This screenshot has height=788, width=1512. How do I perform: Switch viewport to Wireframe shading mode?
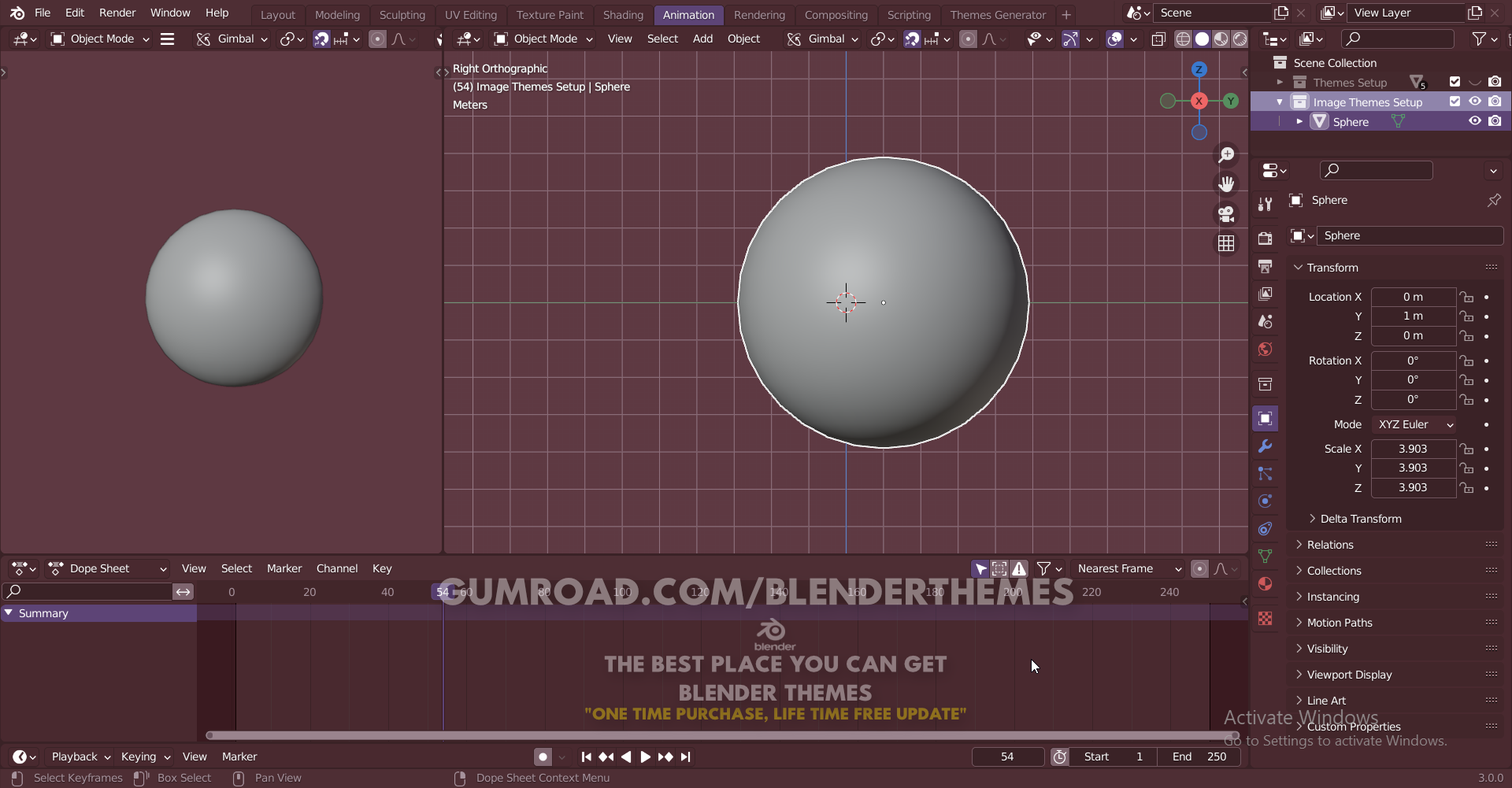click(1184, 39)
